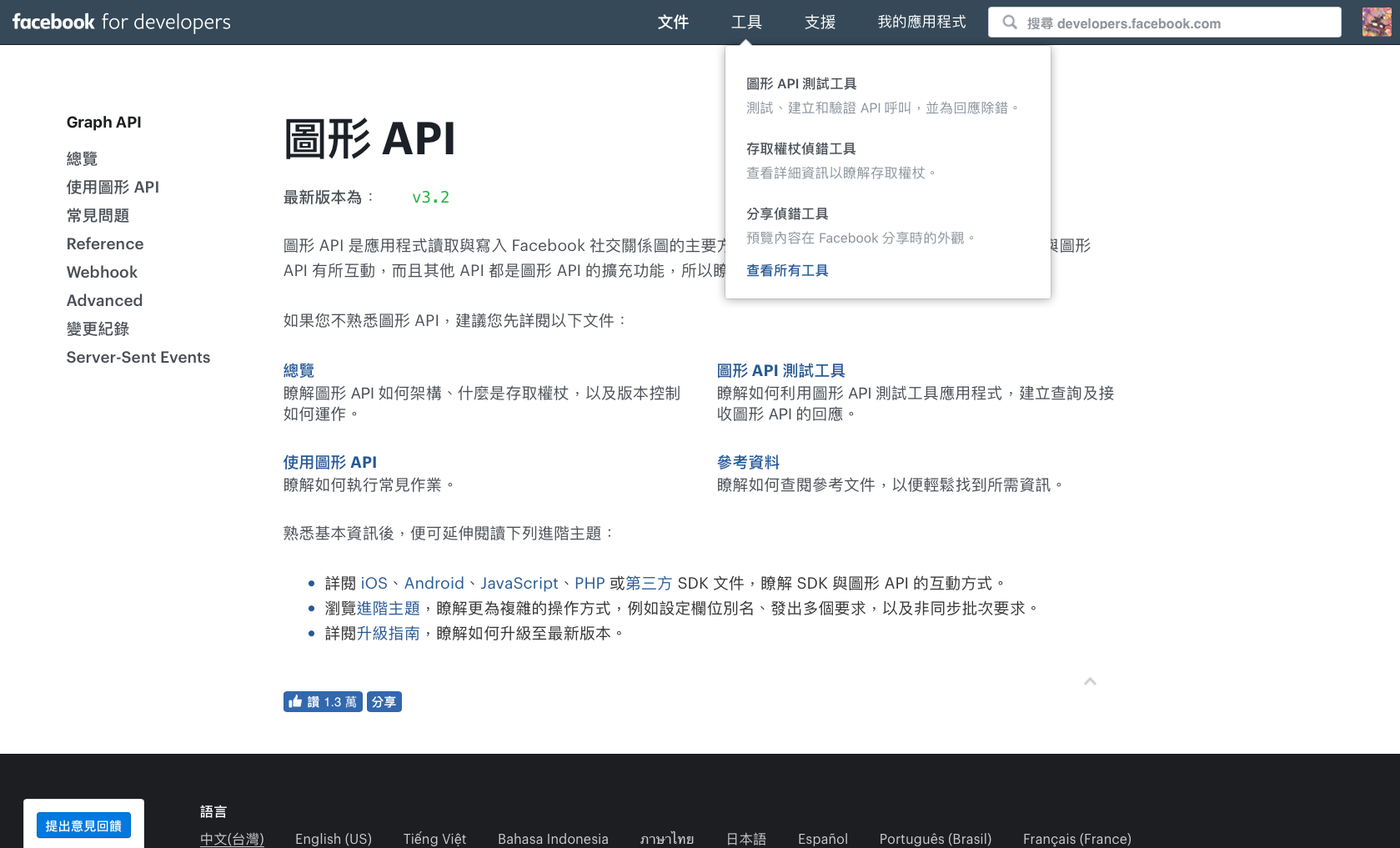Select 存取權杖偵錯工具 in the dropdown
The width and height of the screenshot is (1400, 848).
point(801,148)
